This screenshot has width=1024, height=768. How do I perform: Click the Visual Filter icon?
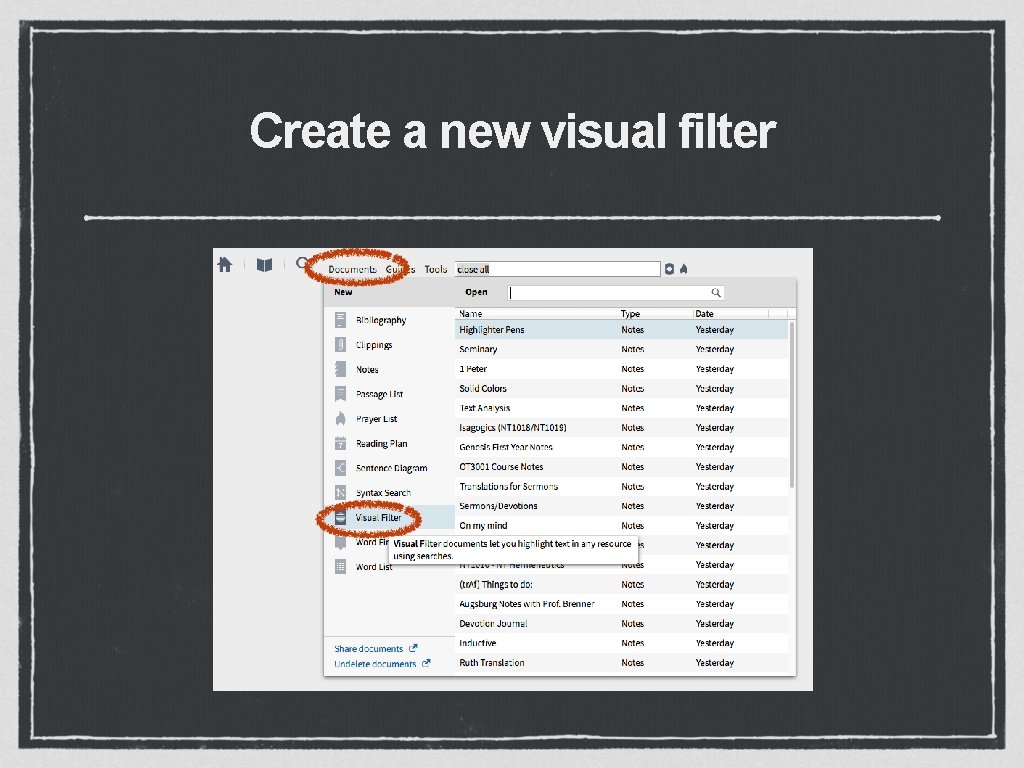tap(340, 517)
